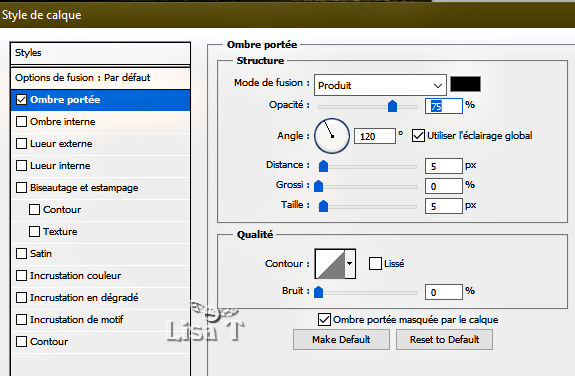Toggle Utiliser l'éclairage global checkbox

pyautogui.click(x=418, y=136)
